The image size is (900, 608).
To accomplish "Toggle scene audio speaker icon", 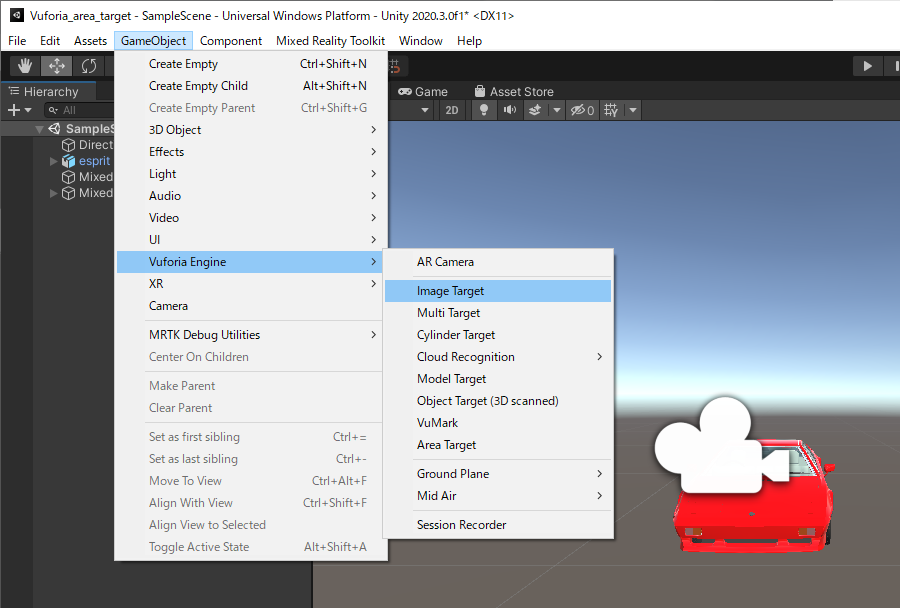I will [510, 110].
